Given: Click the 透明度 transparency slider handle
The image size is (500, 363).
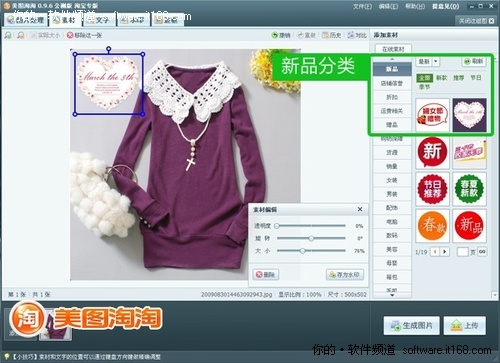Looking at the screenshot, I should (277, 226).
